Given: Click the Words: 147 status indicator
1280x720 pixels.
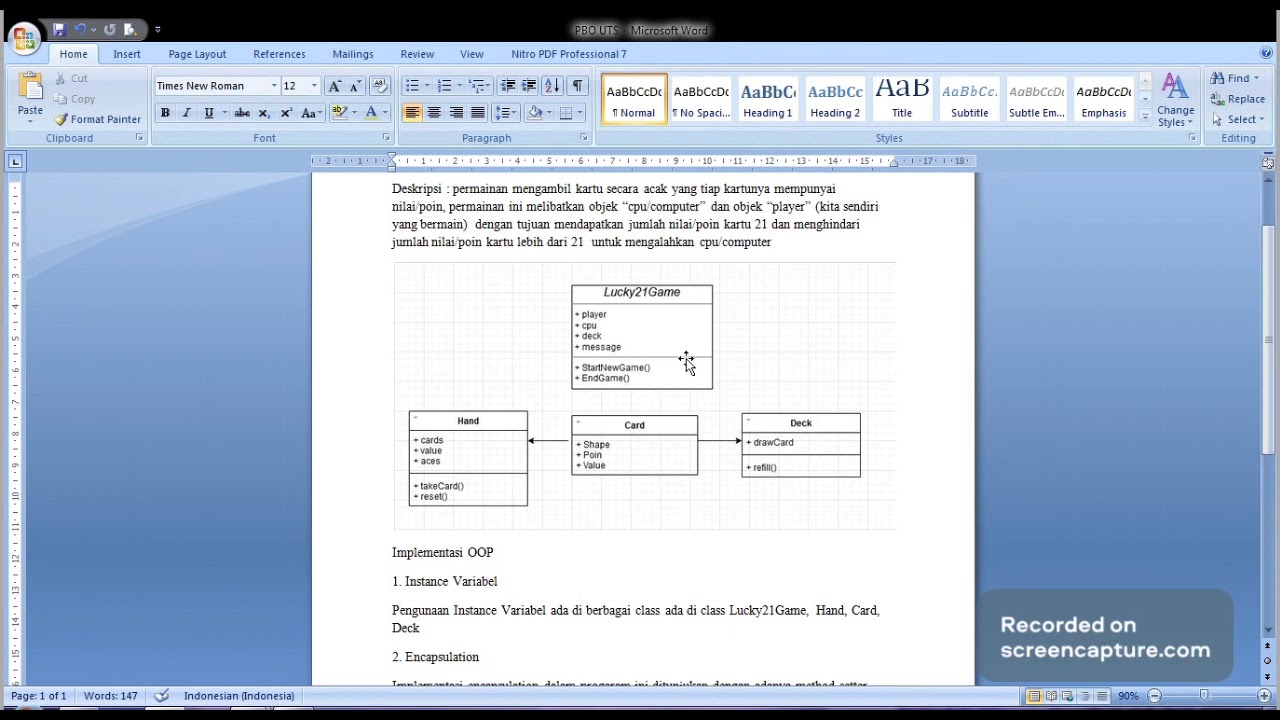Looking at the screenshot, I should pyautogui.click(x=111, y=696).
